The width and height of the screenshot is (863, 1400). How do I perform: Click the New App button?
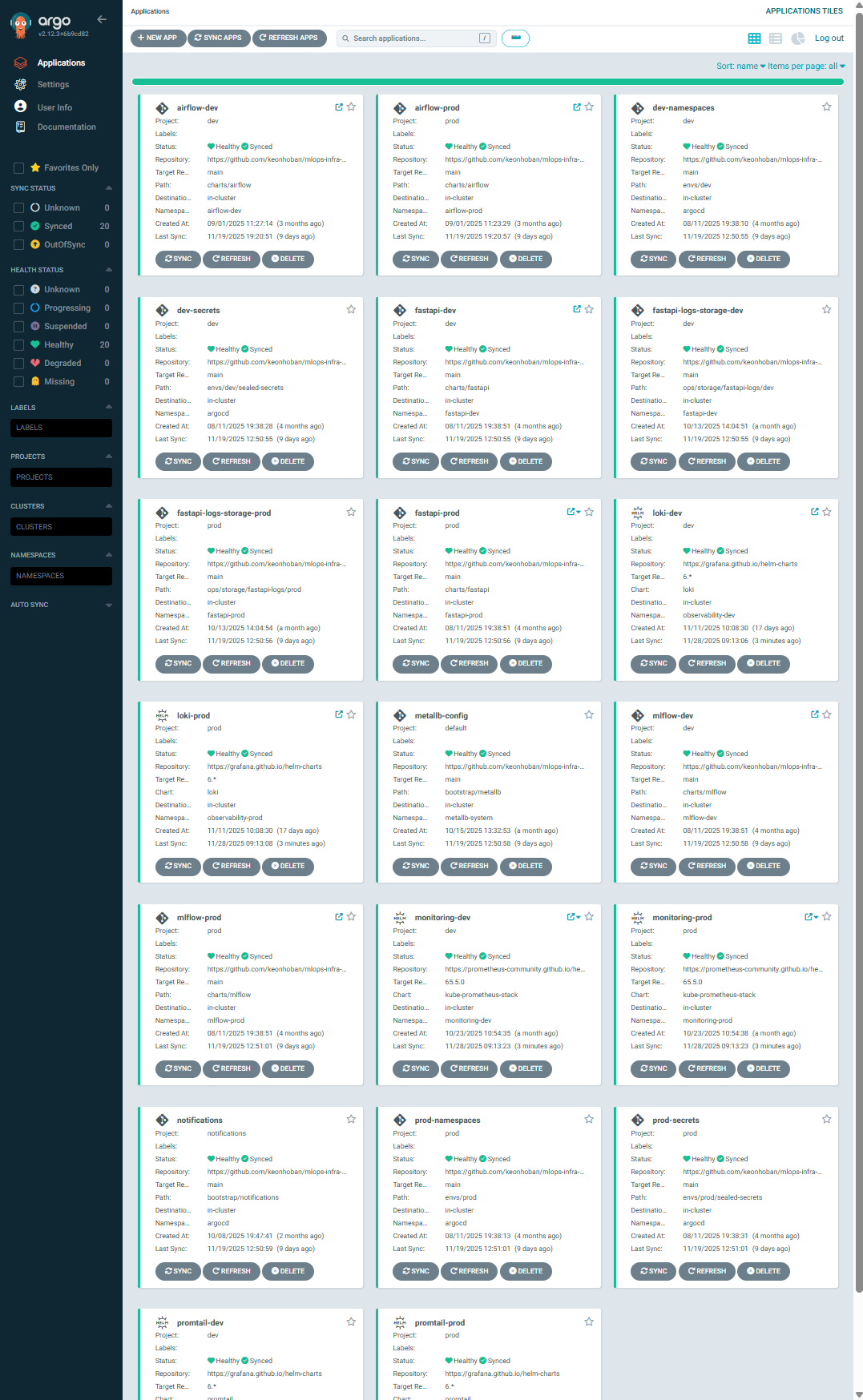point(158,38)
